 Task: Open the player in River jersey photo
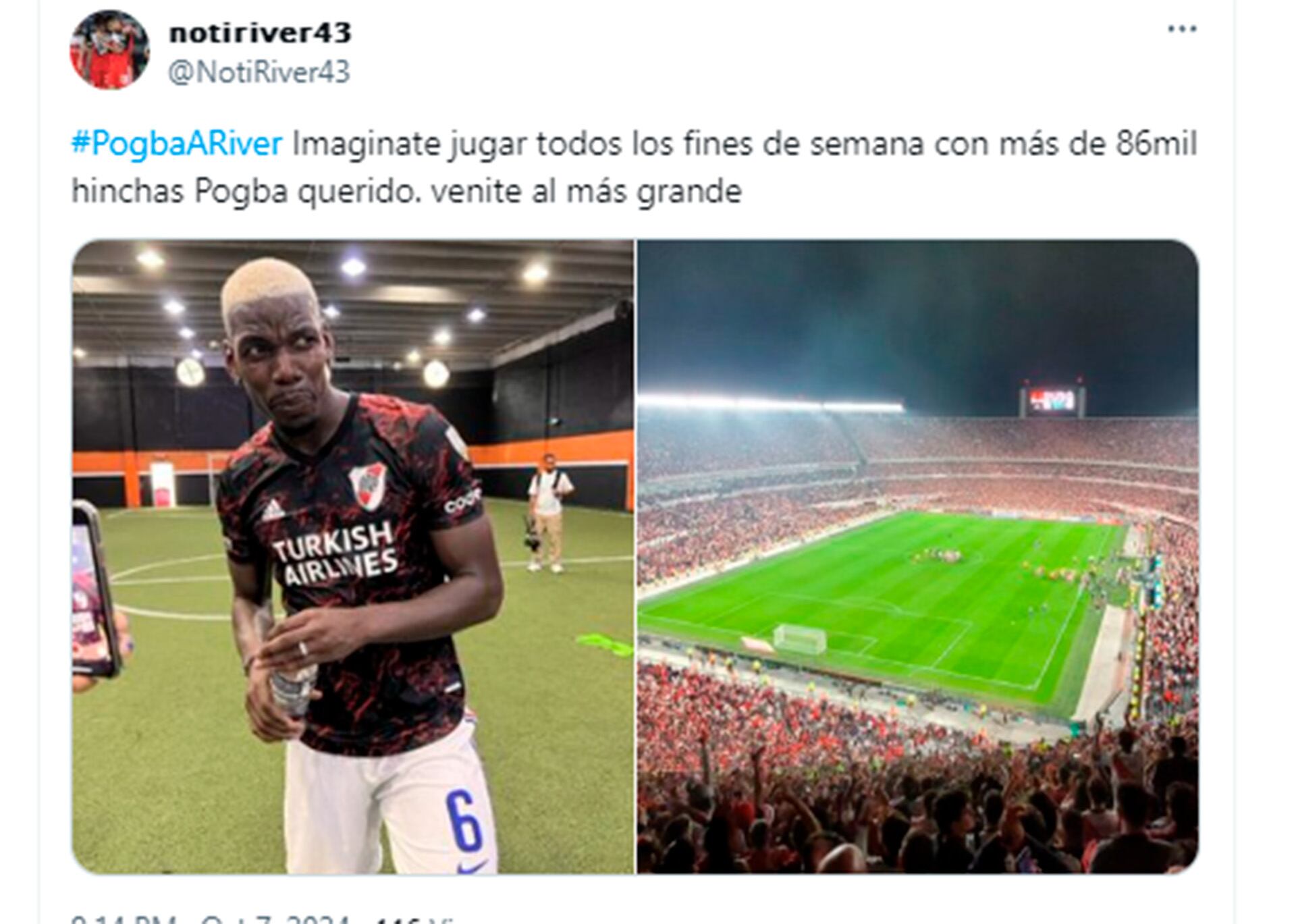click(x=353, y=557)
